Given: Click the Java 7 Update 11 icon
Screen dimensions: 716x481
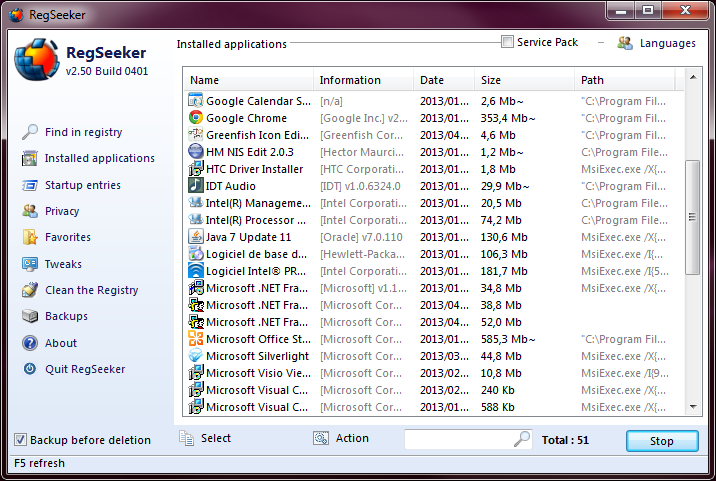Looking at the screenshot, I should click(x=195, y=237).
